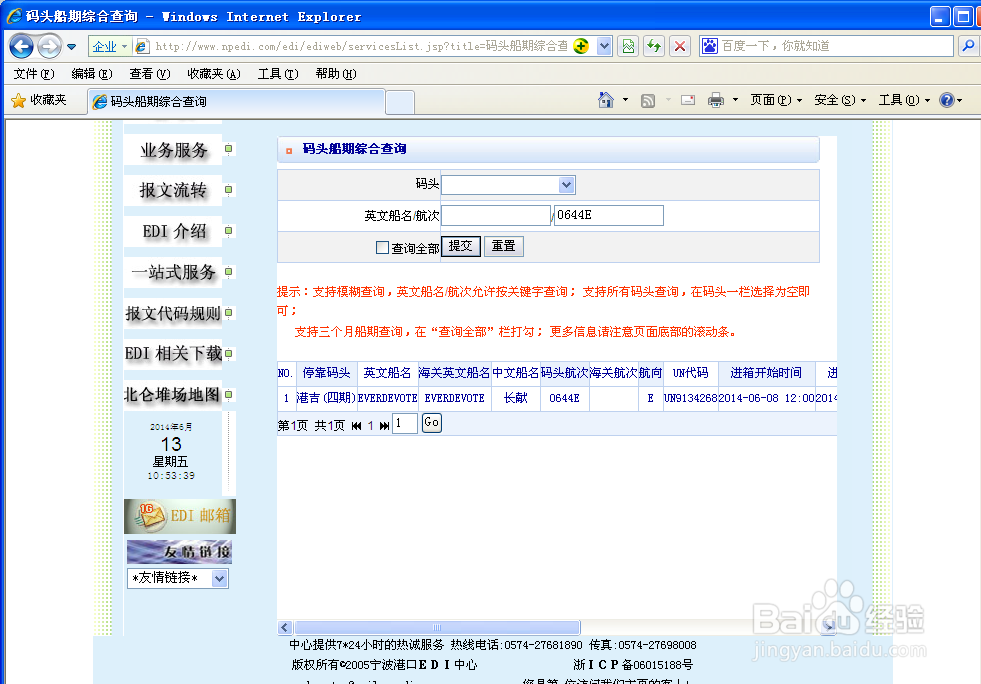This screenshot has width=981, height=684.
Task: Click the RSS feeds icon
Action: click(648, 100)
